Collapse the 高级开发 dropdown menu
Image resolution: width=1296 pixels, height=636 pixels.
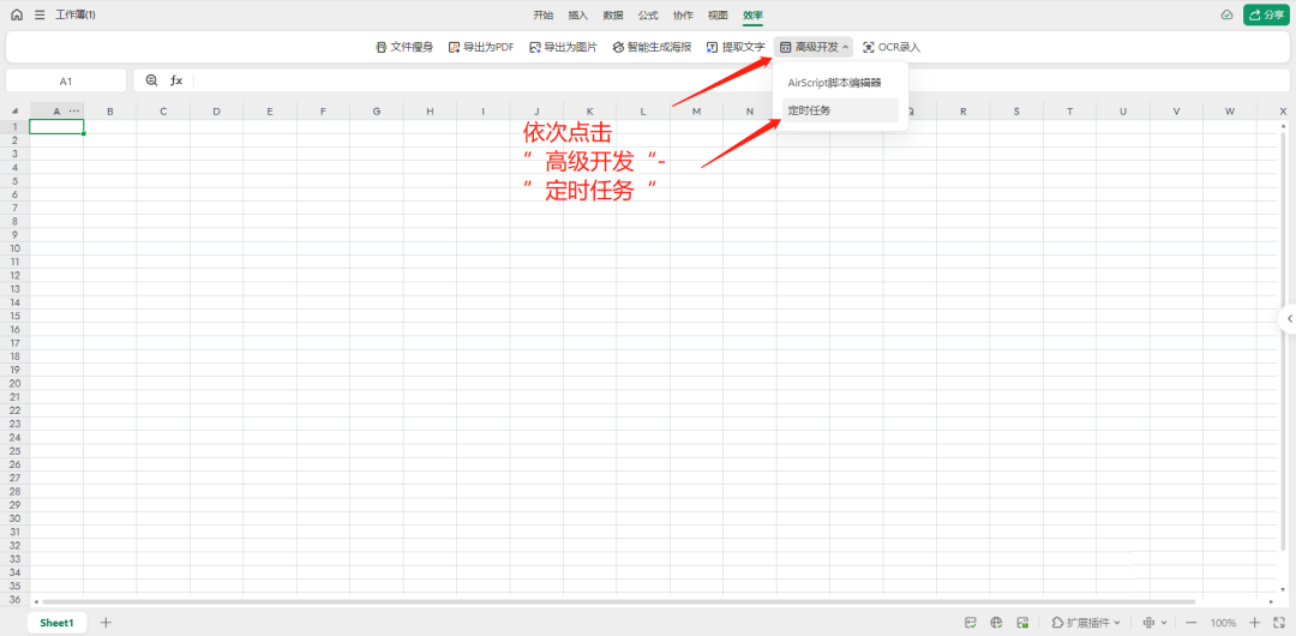(813, 47)
